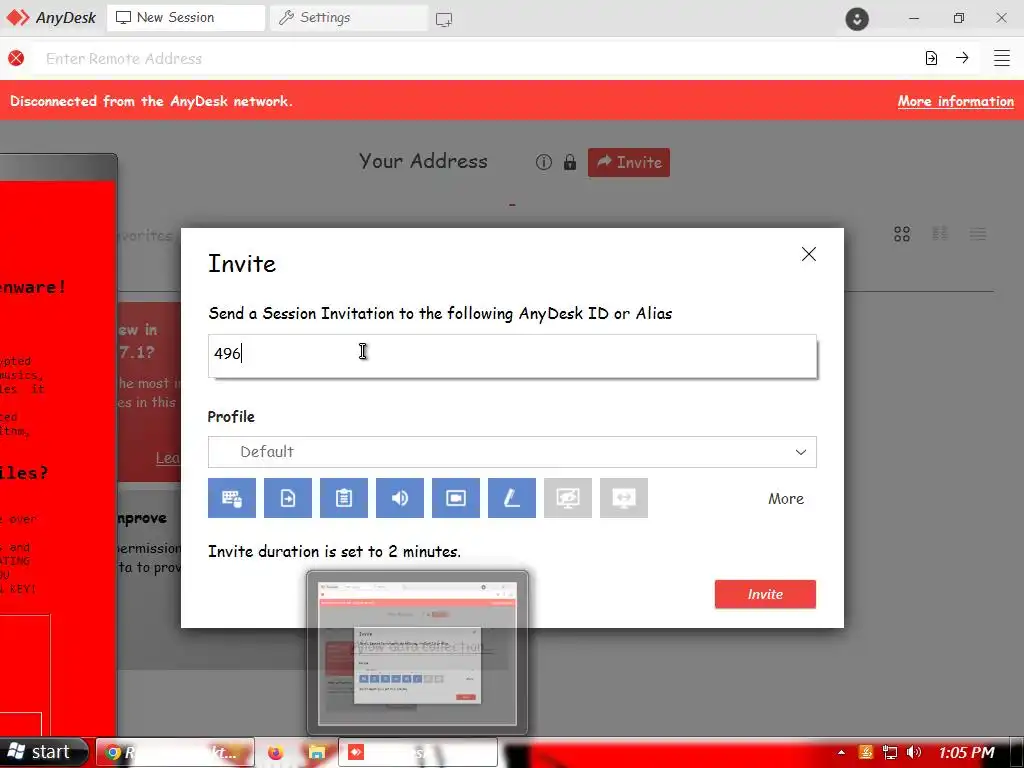Click the AnyDesk window preview thumbnail
The height and width of the screenshot is (768, 1024).
[x=417, y=653]
